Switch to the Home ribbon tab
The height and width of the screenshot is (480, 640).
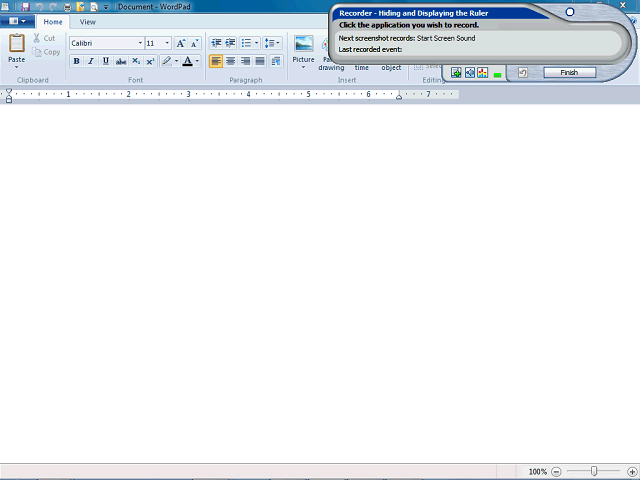53,22
